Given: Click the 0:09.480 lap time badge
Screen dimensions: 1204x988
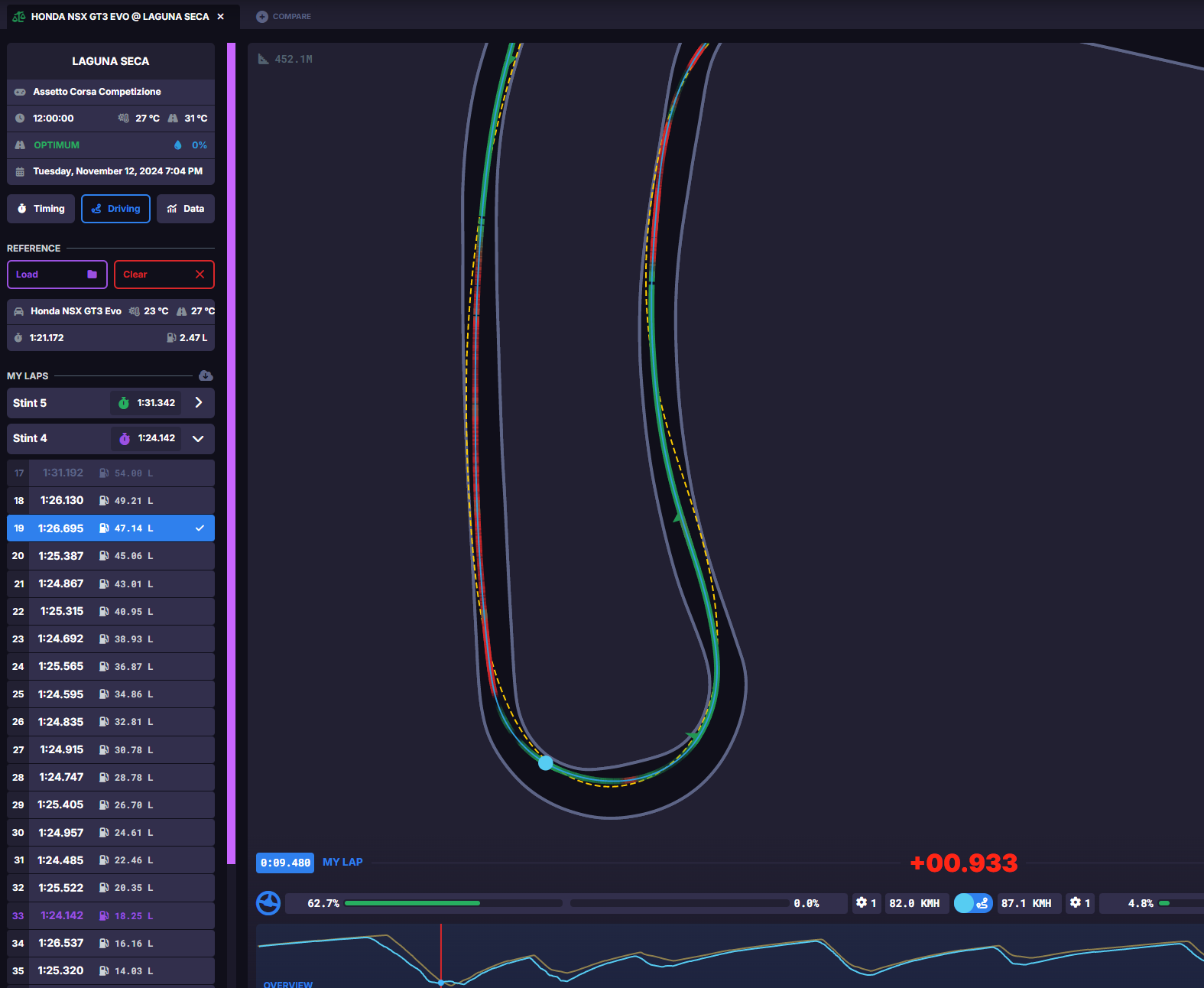Looking at the screenshot, I should click(285, 863).
